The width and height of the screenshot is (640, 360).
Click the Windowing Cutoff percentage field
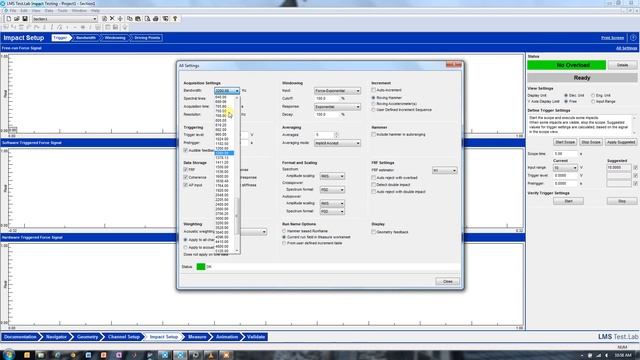[328, 99]
